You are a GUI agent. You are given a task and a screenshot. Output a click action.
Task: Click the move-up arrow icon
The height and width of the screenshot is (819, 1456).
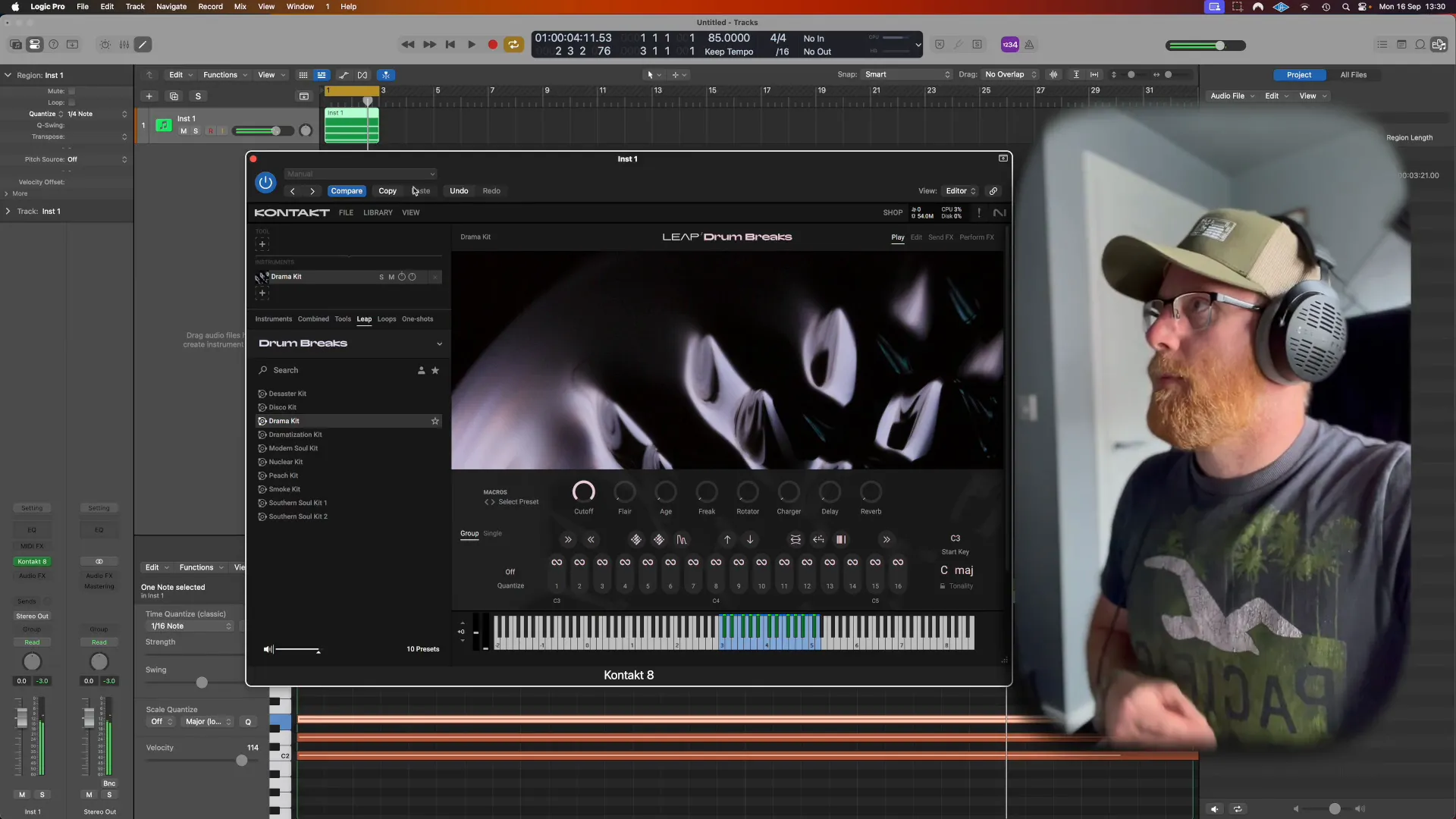point(727,540)
